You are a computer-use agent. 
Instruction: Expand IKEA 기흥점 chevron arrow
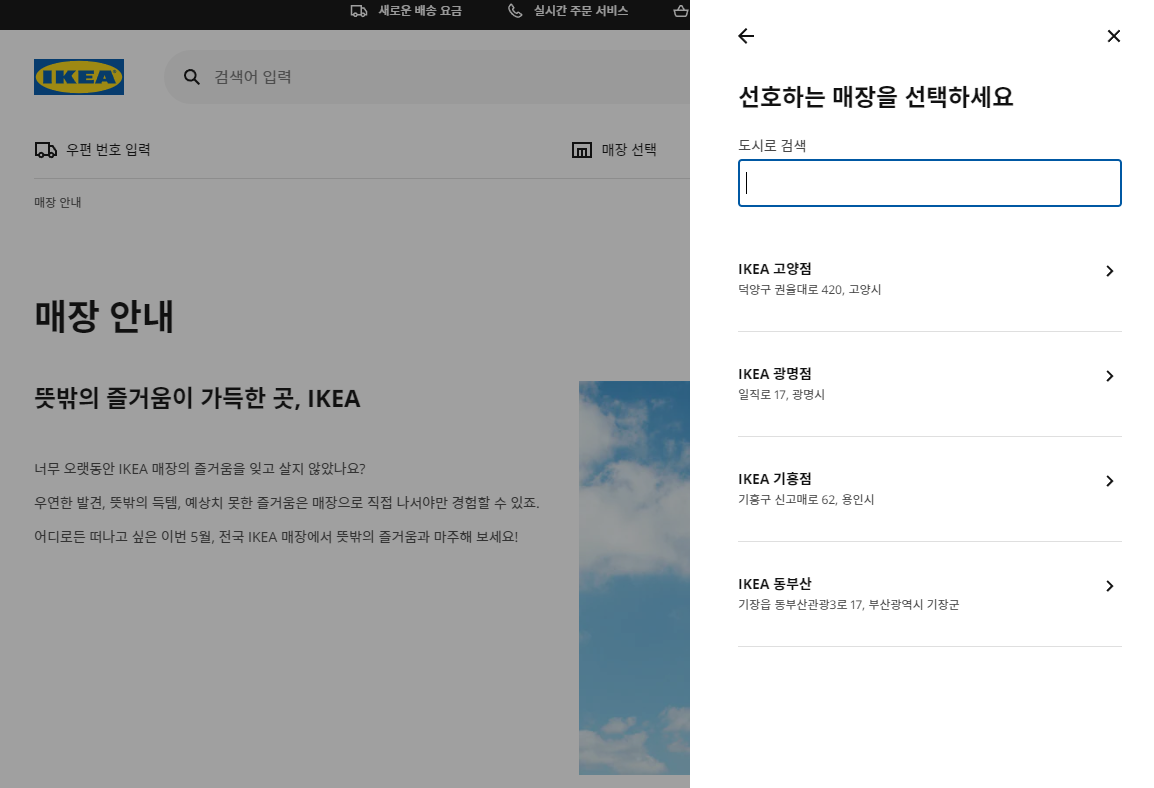[x=1110, y=481]
